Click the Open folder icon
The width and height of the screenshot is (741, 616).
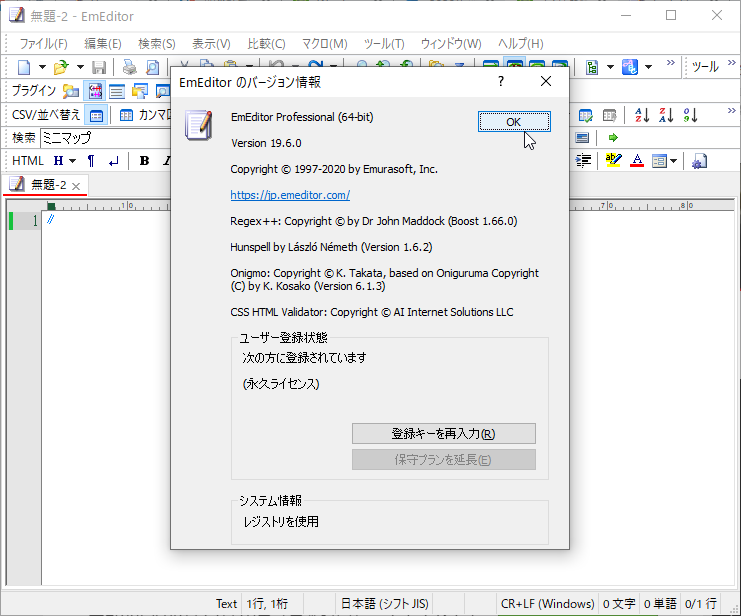(x=61, y=67)
